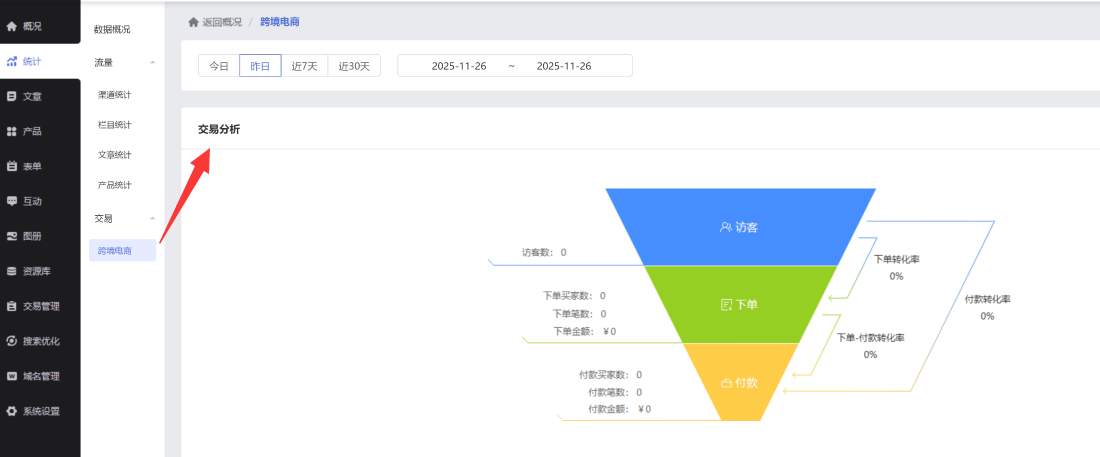This screenshot has height=457, width=1100.
Task: Collapse the 交易 submenu section
Action: tap(152, 218)
